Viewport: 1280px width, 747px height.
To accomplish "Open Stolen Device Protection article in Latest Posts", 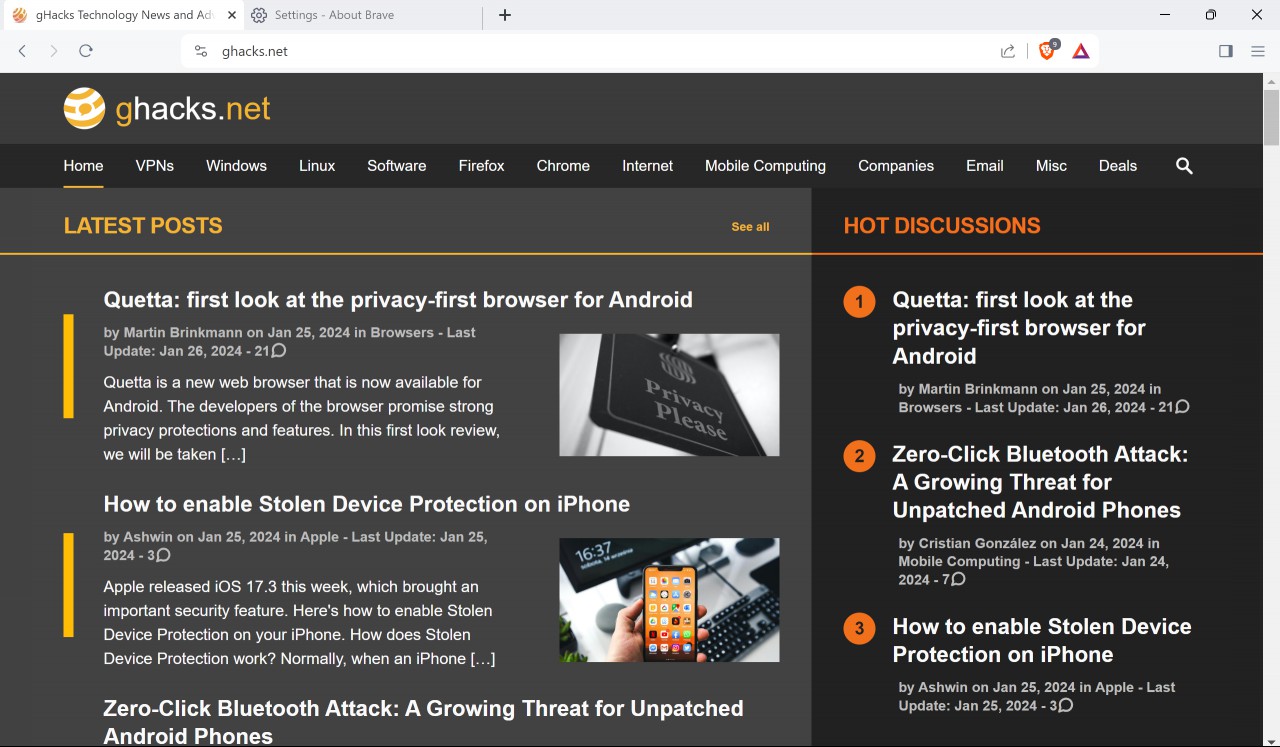I will coord(367,504).
